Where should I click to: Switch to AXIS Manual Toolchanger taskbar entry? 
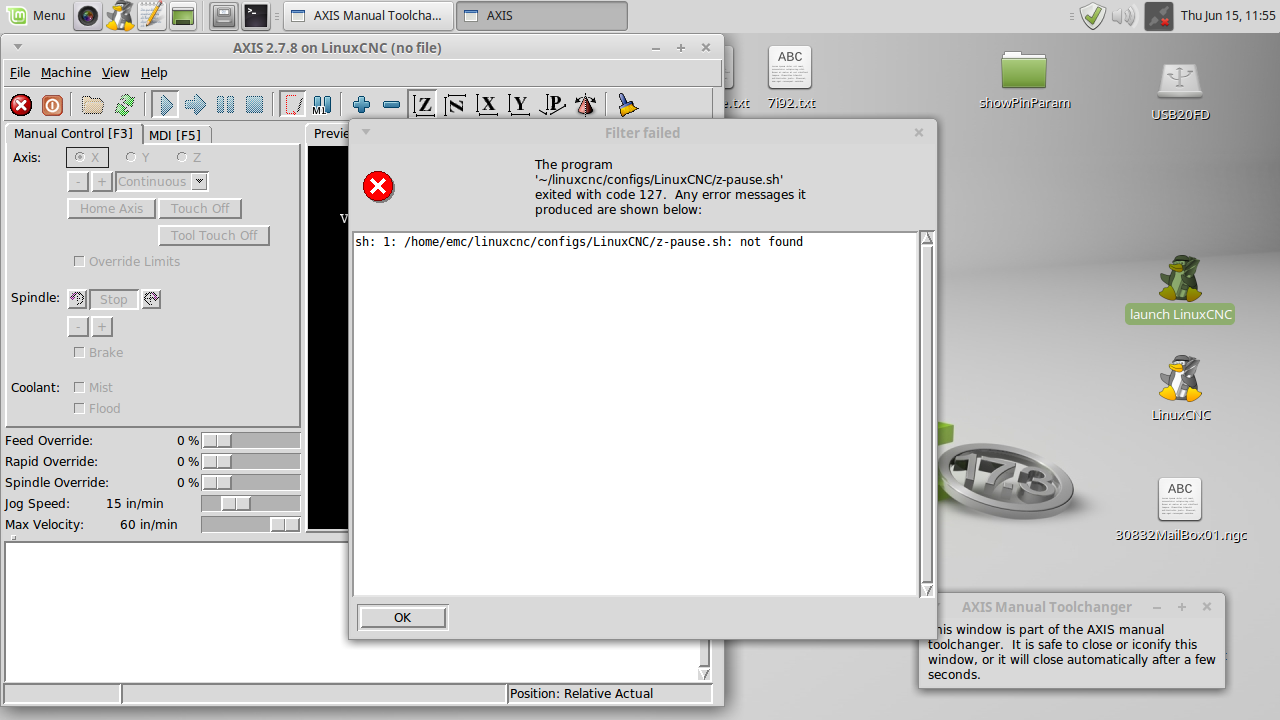pos(368,15)
